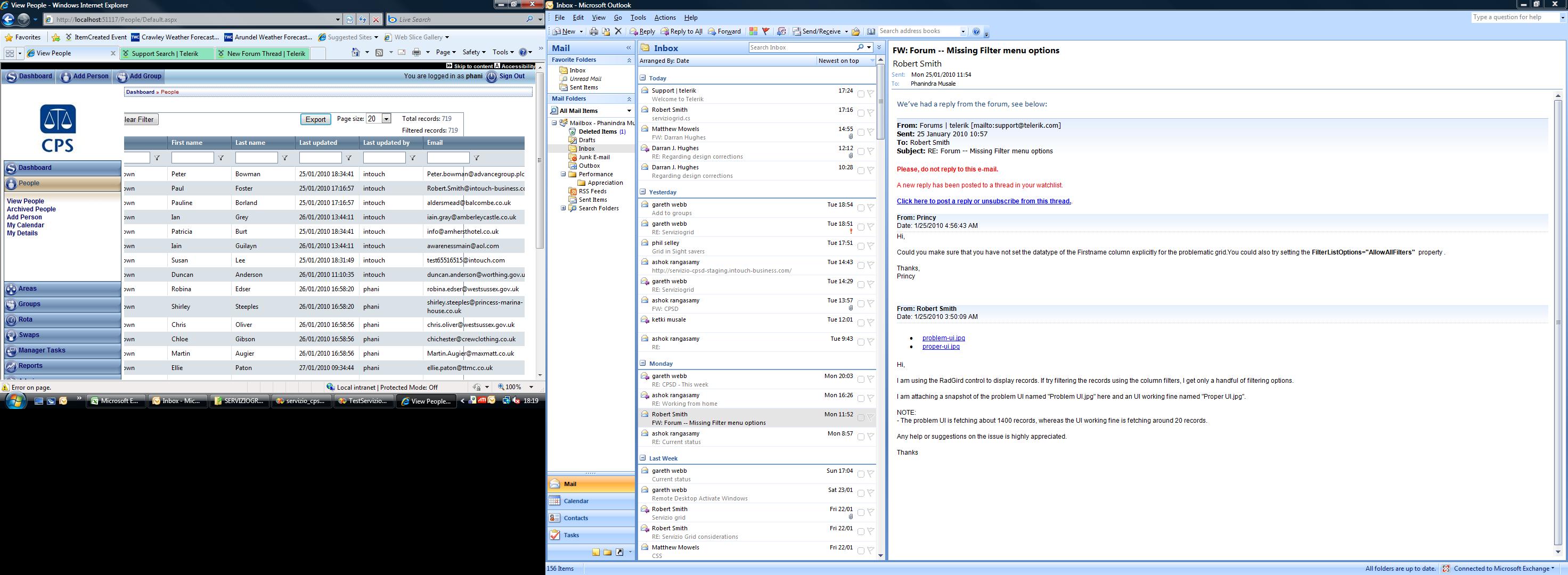Open the Archived People link

(31, 209)
